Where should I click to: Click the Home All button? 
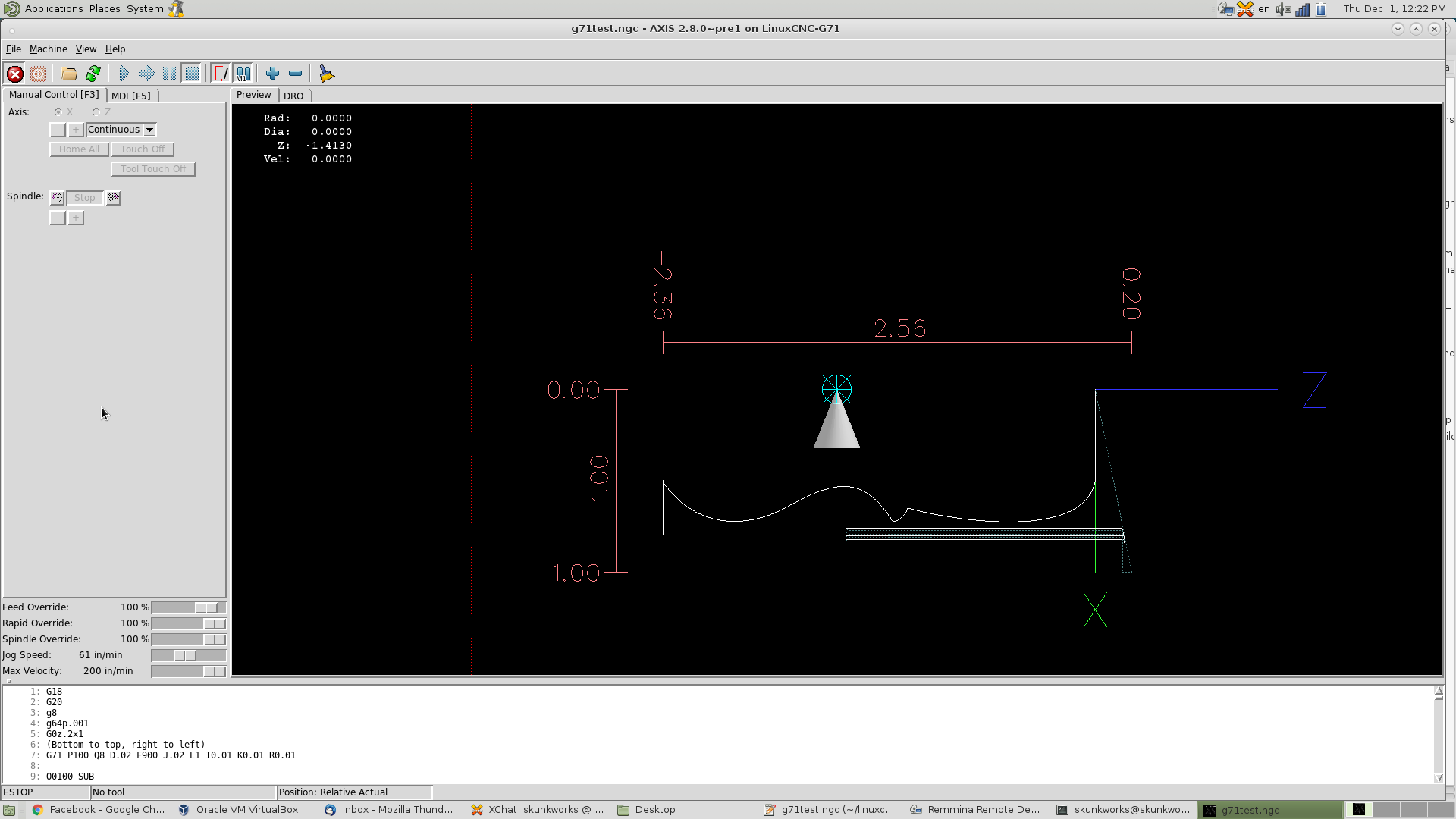79,149
